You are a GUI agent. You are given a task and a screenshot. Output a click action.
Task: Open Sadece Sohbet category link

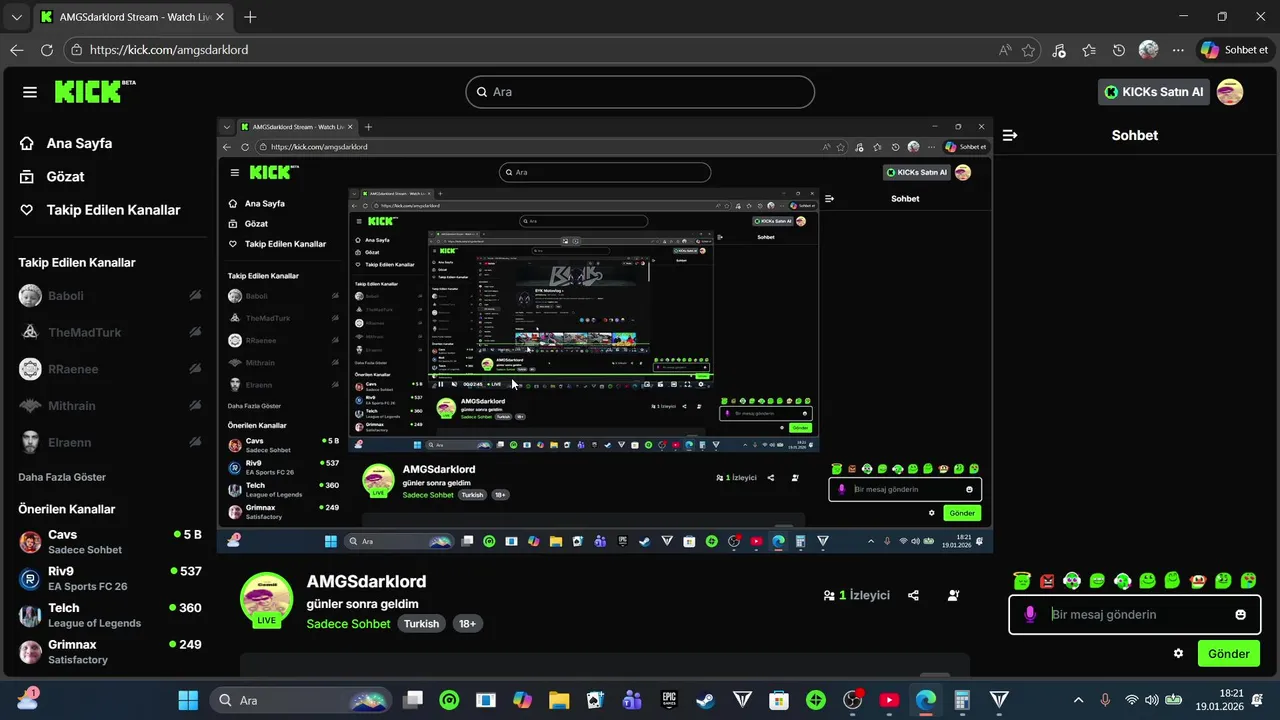(x=349, y=623)
